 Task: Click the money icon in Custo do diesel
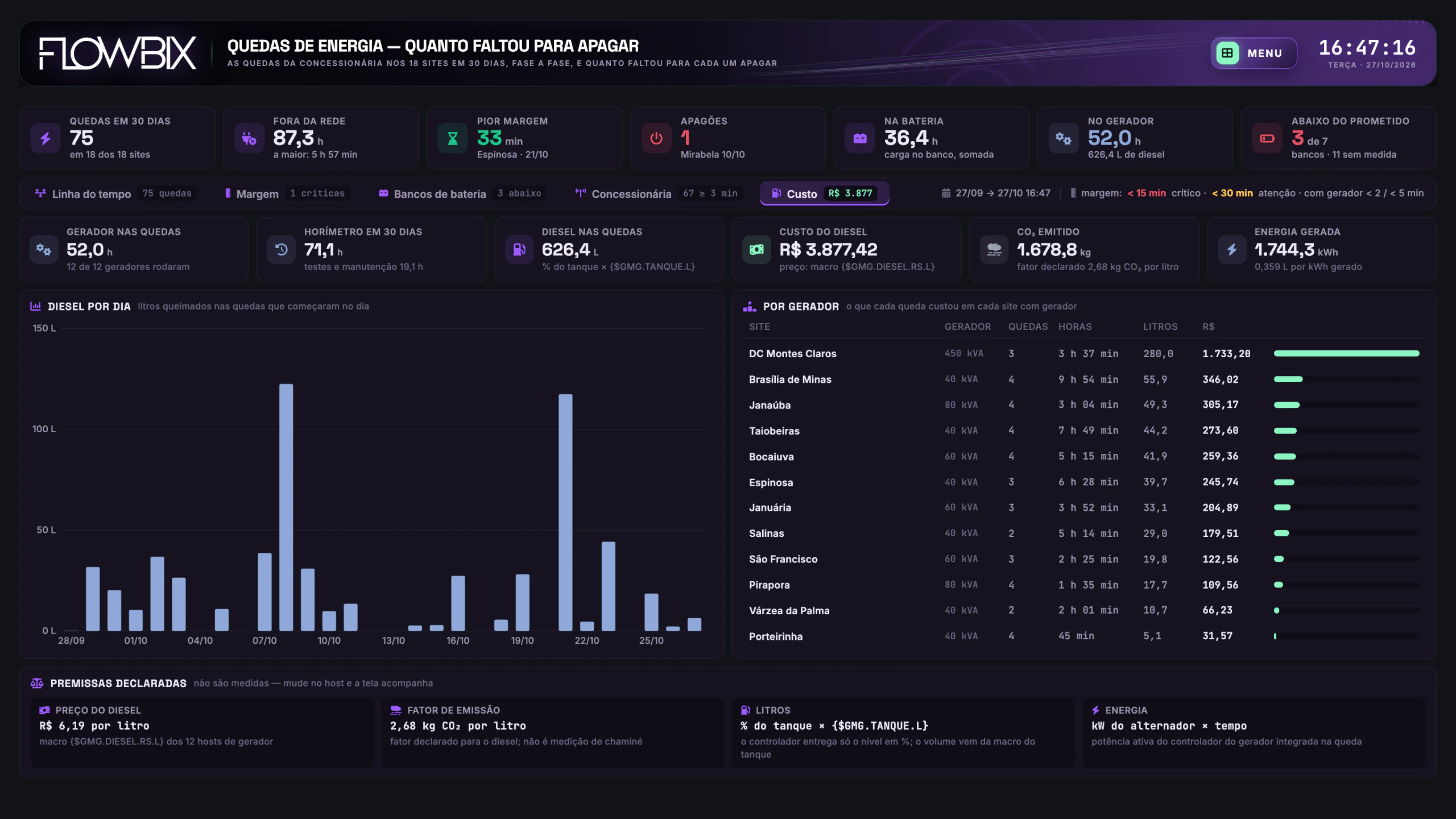(x=757, y=249)
